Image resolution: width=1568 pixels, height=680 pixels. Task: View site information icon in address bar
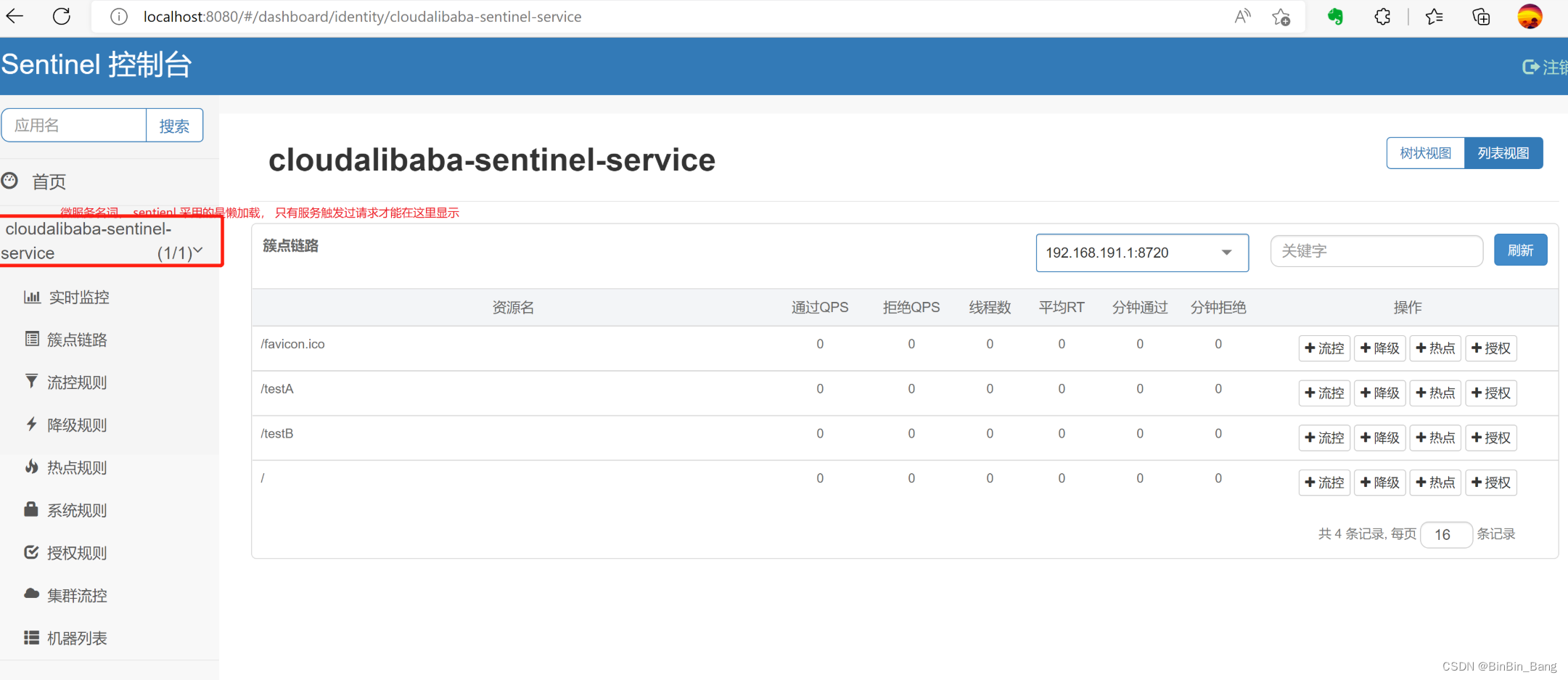point(118,17)
